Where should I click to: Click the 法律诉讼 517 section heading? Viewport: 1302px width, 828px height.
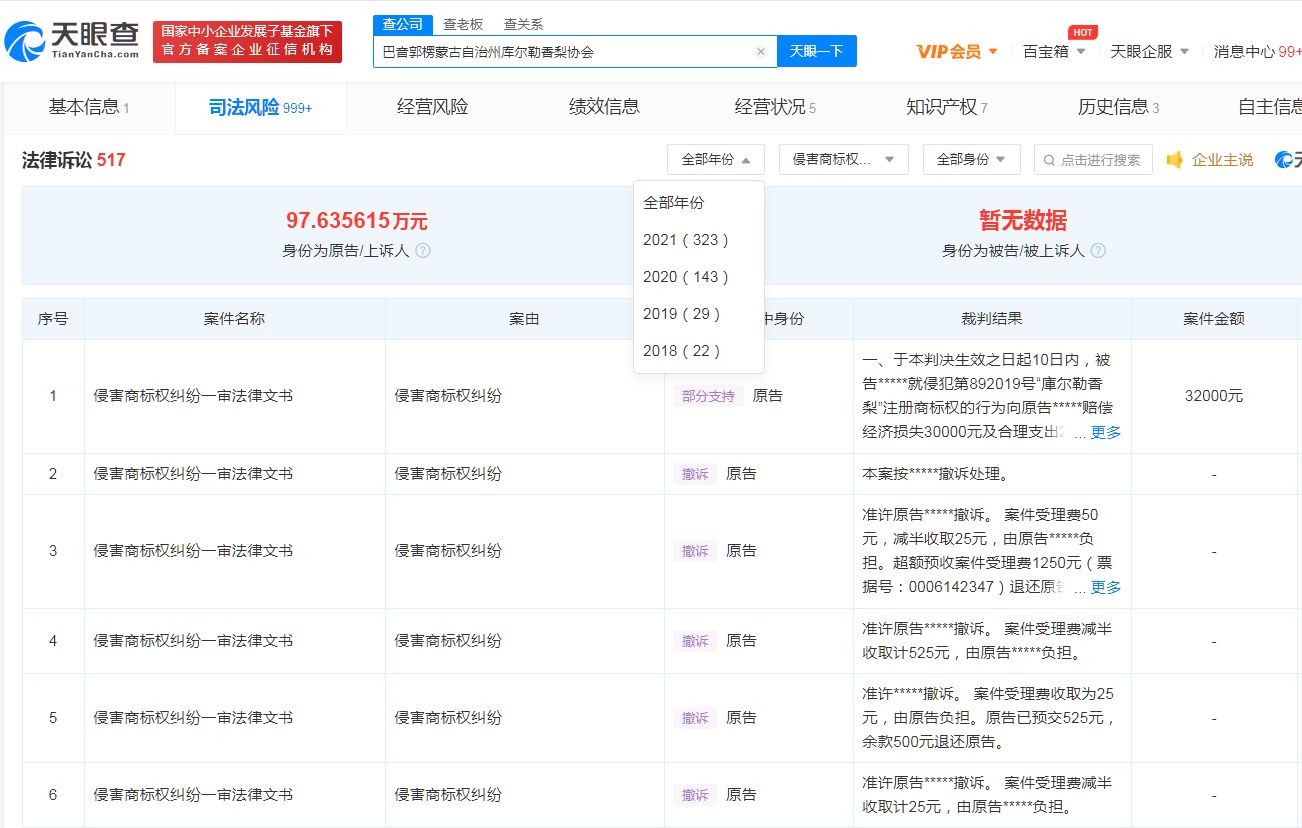pyautogui.click(x=74, y=160)
